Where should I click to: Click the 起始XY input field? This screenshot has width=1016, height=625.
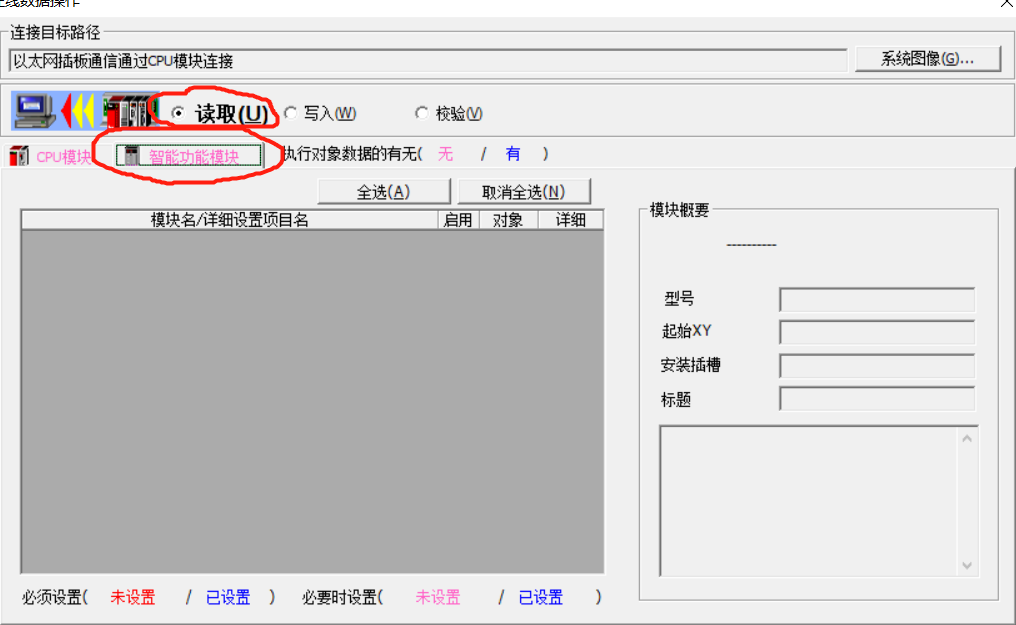[876, 332]
